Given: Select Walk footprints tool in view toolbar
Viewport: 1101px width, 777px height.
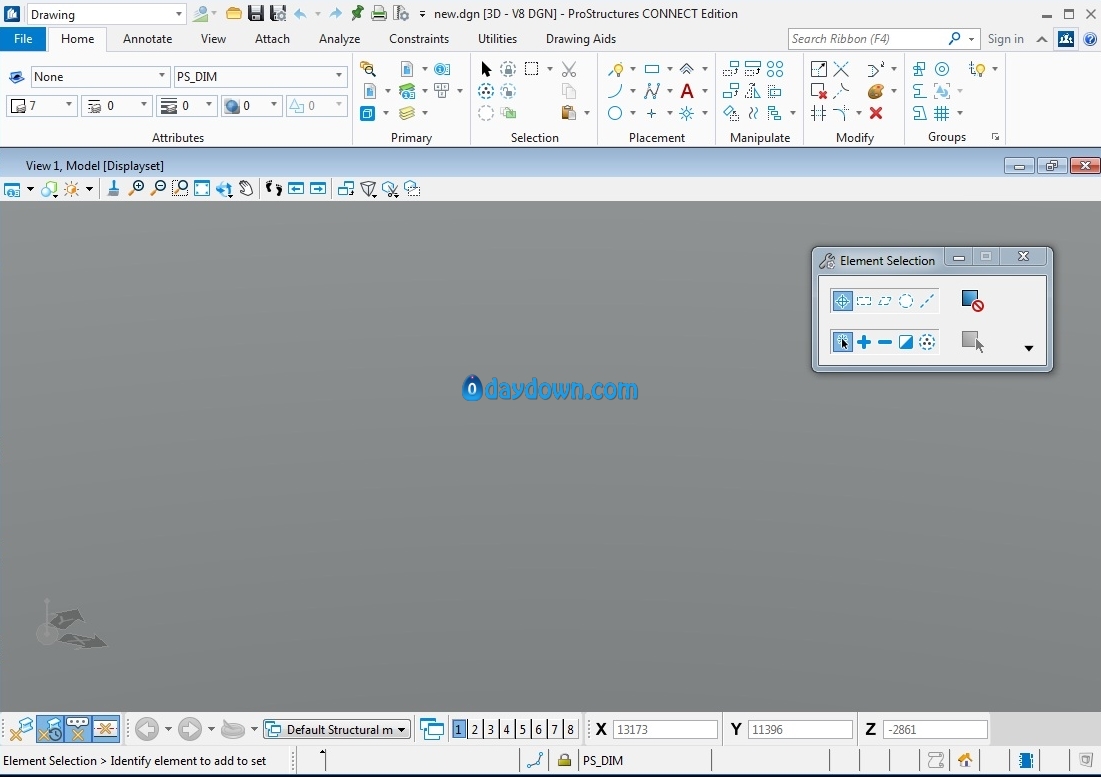Looking at the screenshot, I should [274, 188].
